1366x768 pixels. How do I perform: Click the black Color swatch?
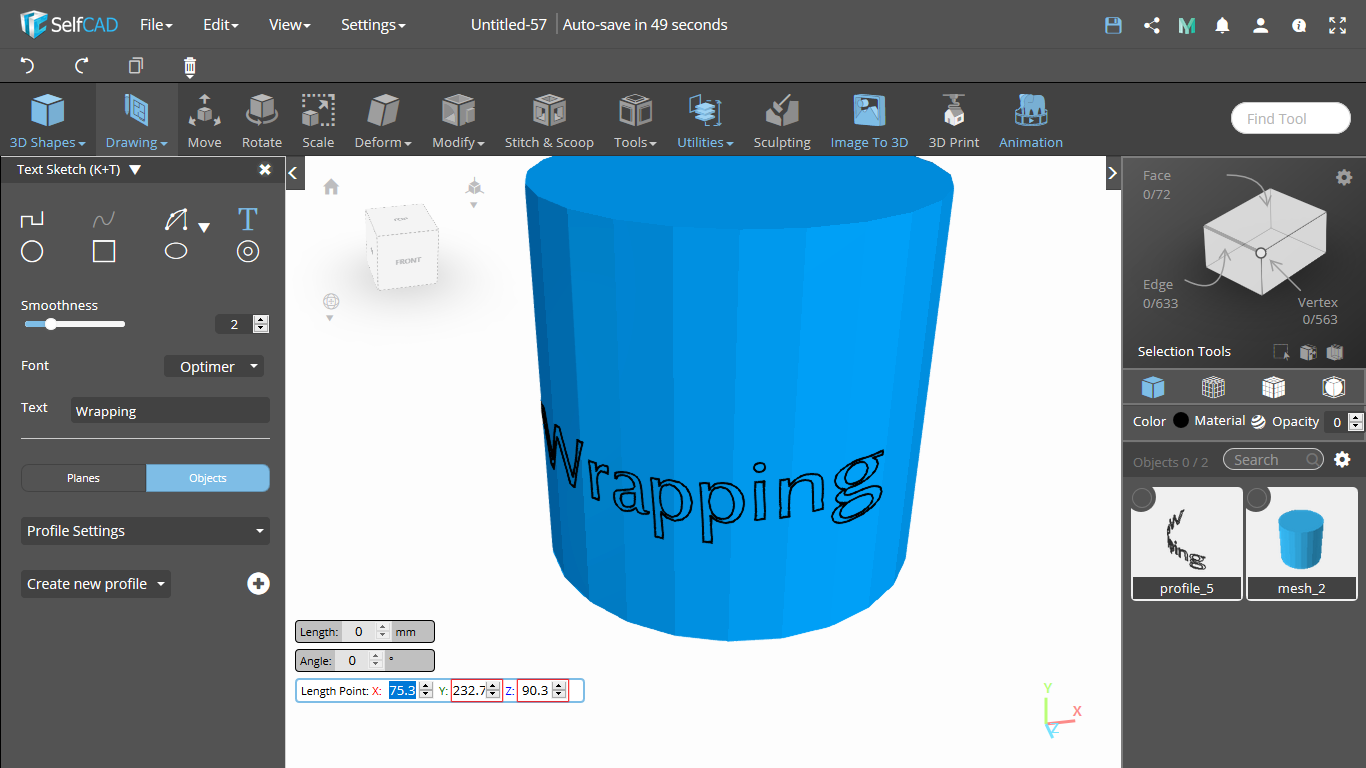pyautogui.click(x=1181, y=421)
